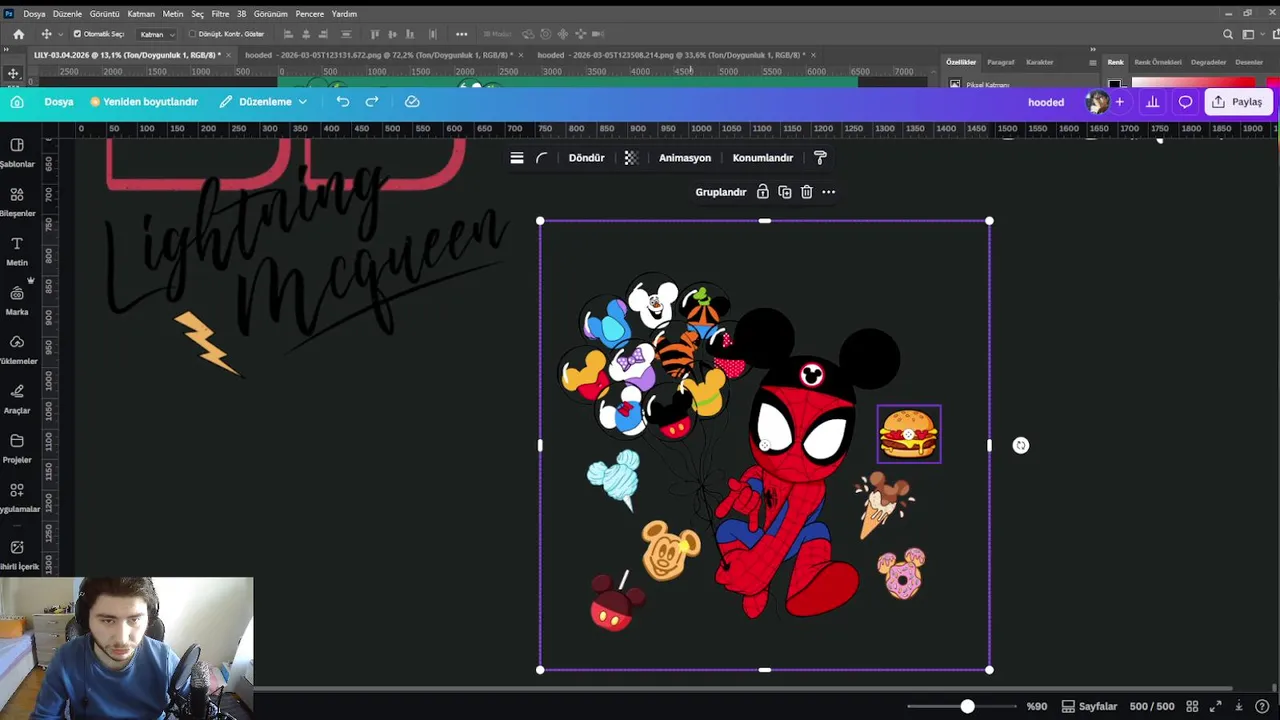Viewport: 1280px width, 720px height.
Task: Click Animasyon button
Action: pos(685,158)
